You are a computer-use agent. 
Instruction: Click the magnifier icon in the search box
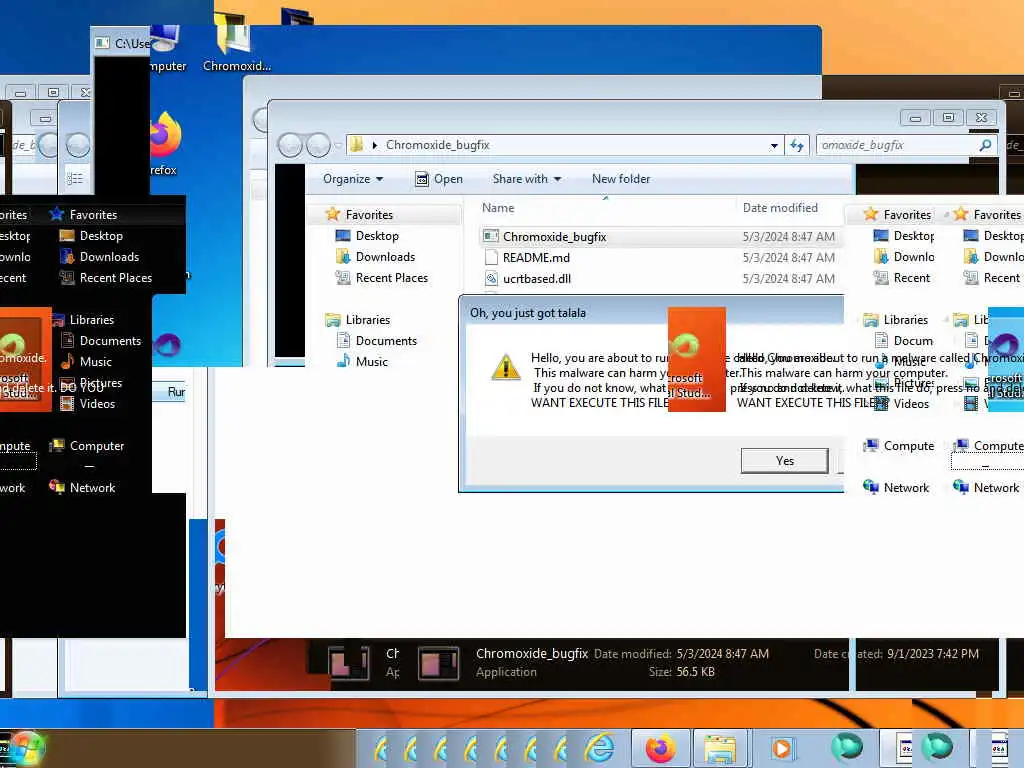coord(985,145)
